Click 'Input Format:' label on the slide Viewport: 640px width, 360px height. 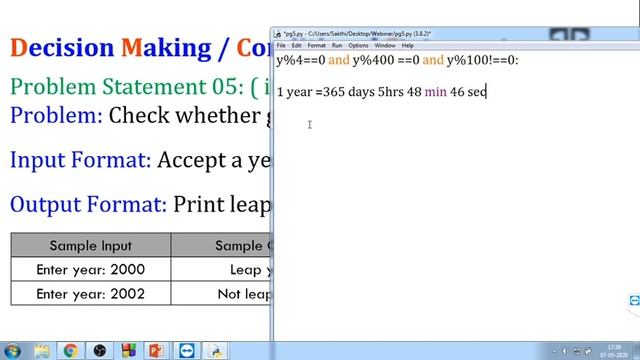(x=81, y=160)
